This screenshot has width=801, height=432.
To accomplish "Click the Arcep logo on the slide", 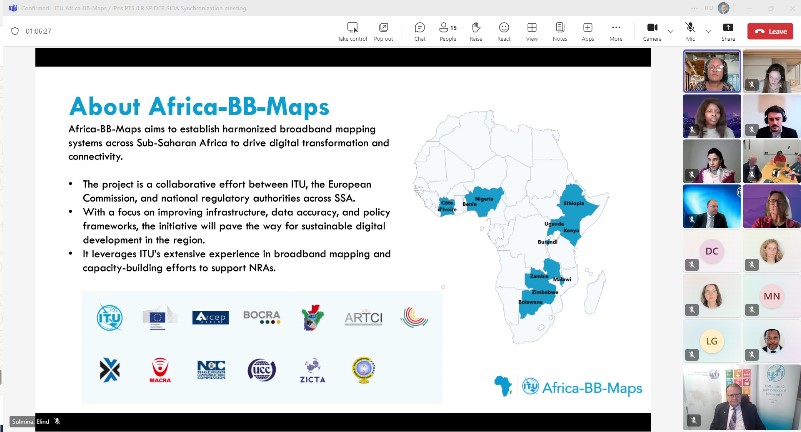I will (x=210, y=318).
